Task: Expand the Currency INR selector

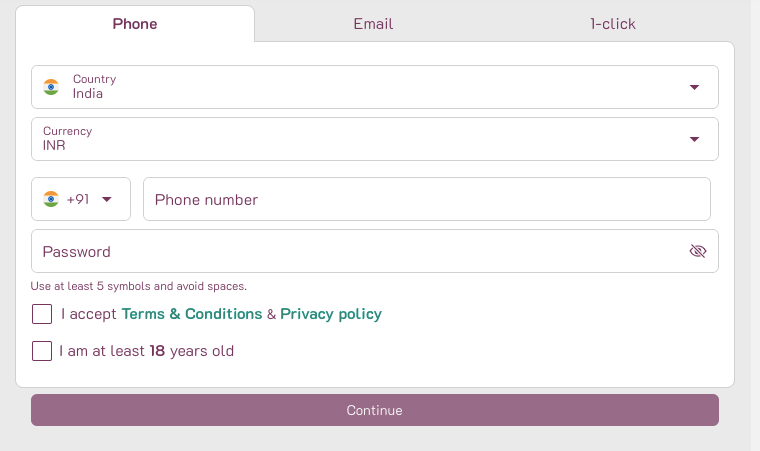Action: [375, 139]
